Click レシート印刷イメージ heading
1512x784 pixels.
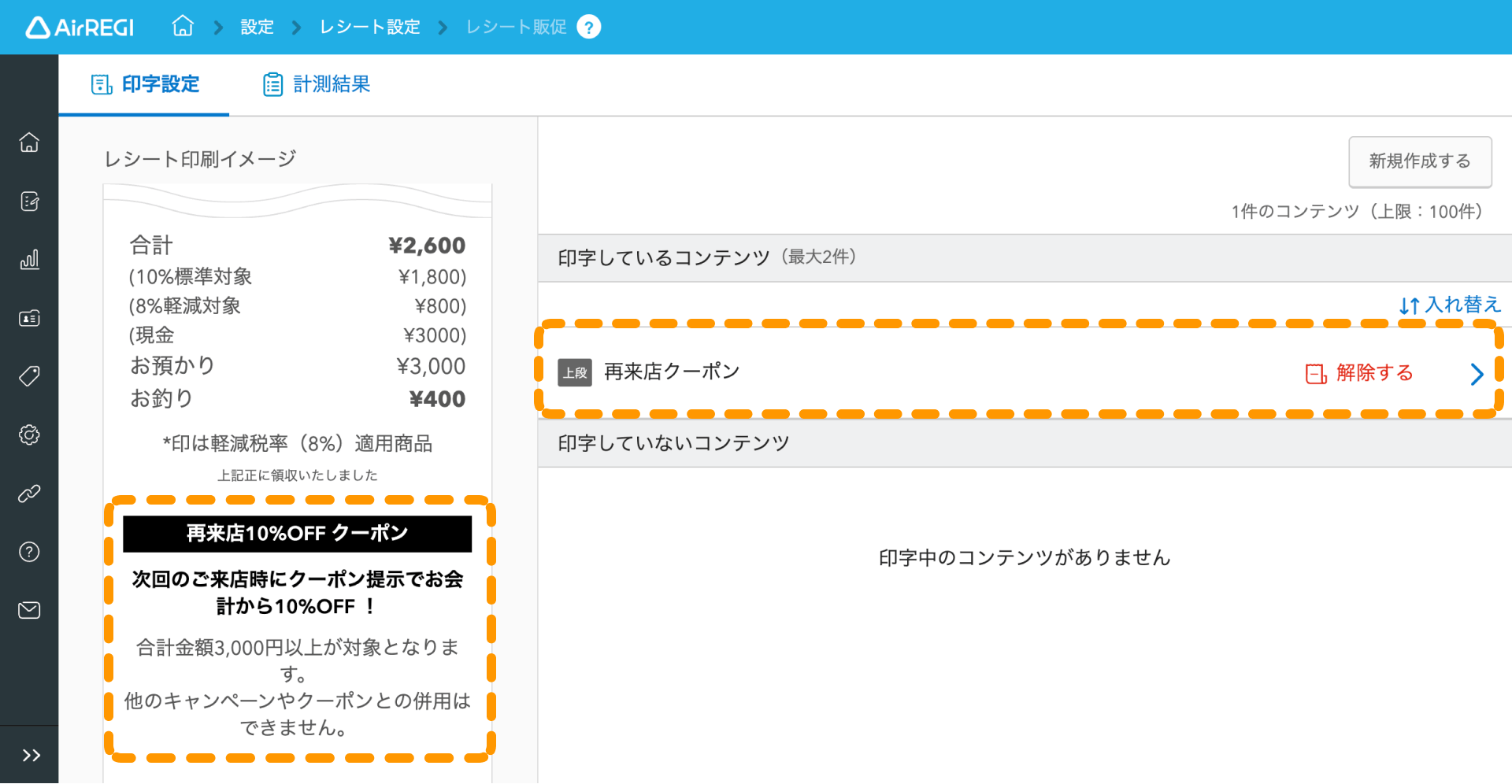coord(200,159)
